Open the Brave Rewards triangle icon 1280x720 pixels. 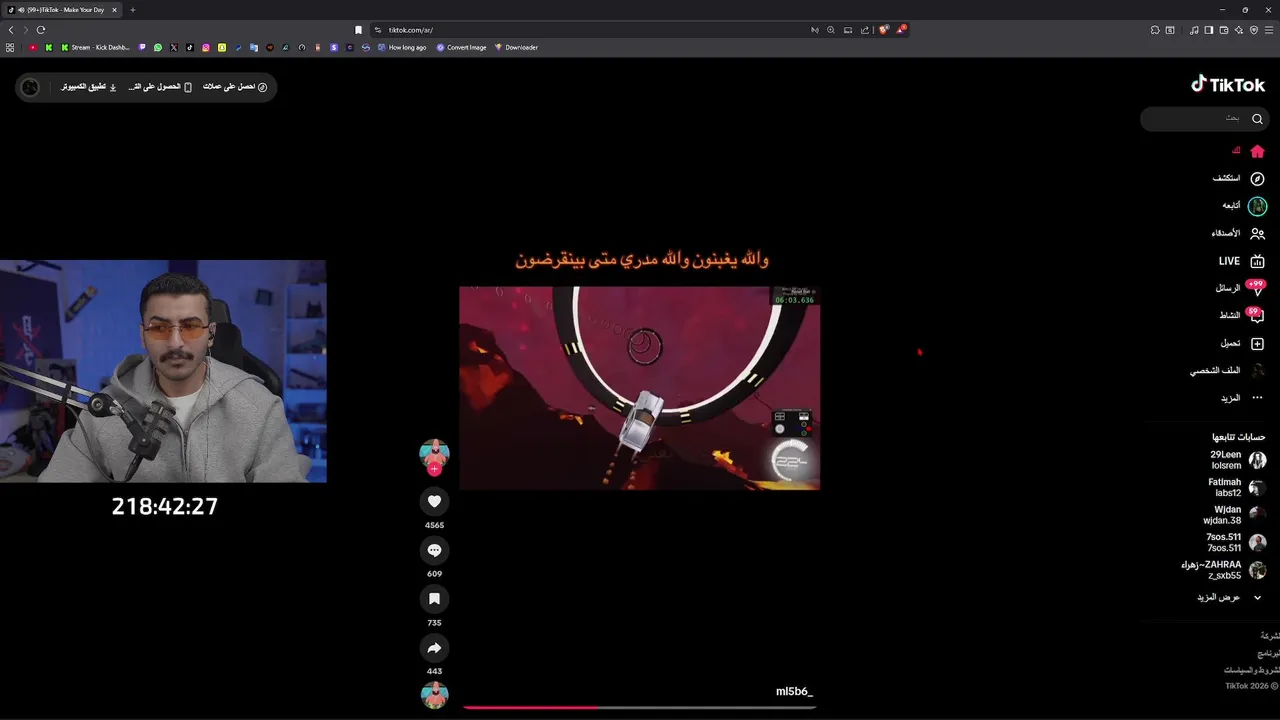click(901, 30)
